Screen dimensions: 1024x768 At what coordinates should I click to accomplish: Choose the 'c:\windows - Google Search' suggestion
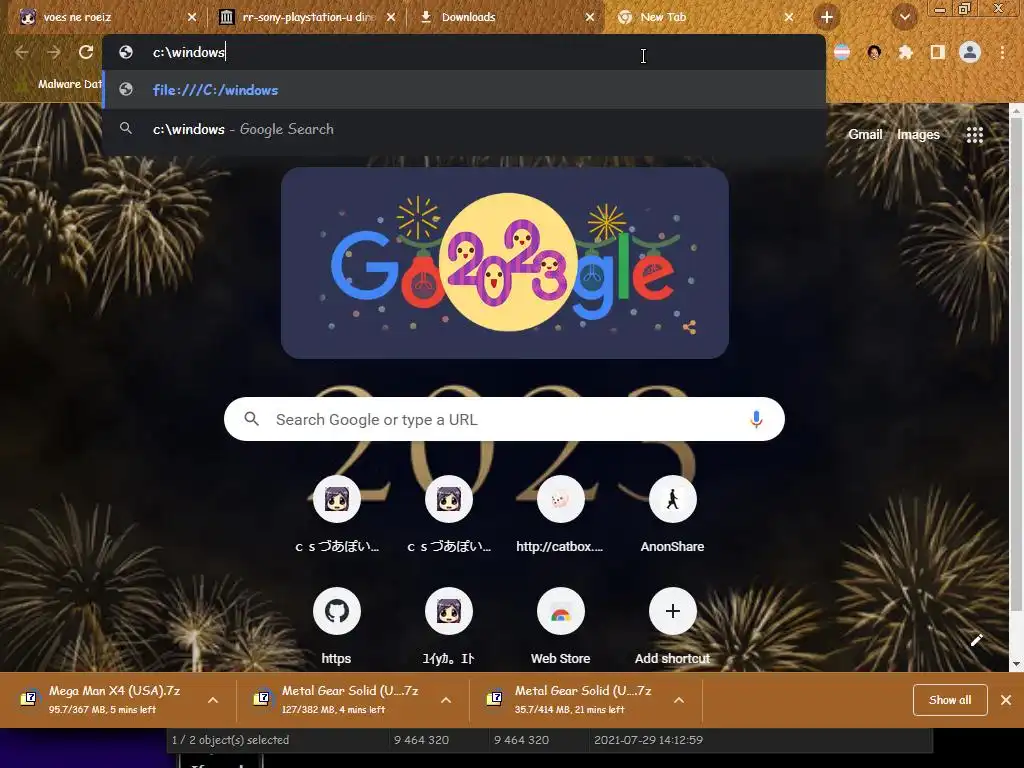click(x=464, y=129)
